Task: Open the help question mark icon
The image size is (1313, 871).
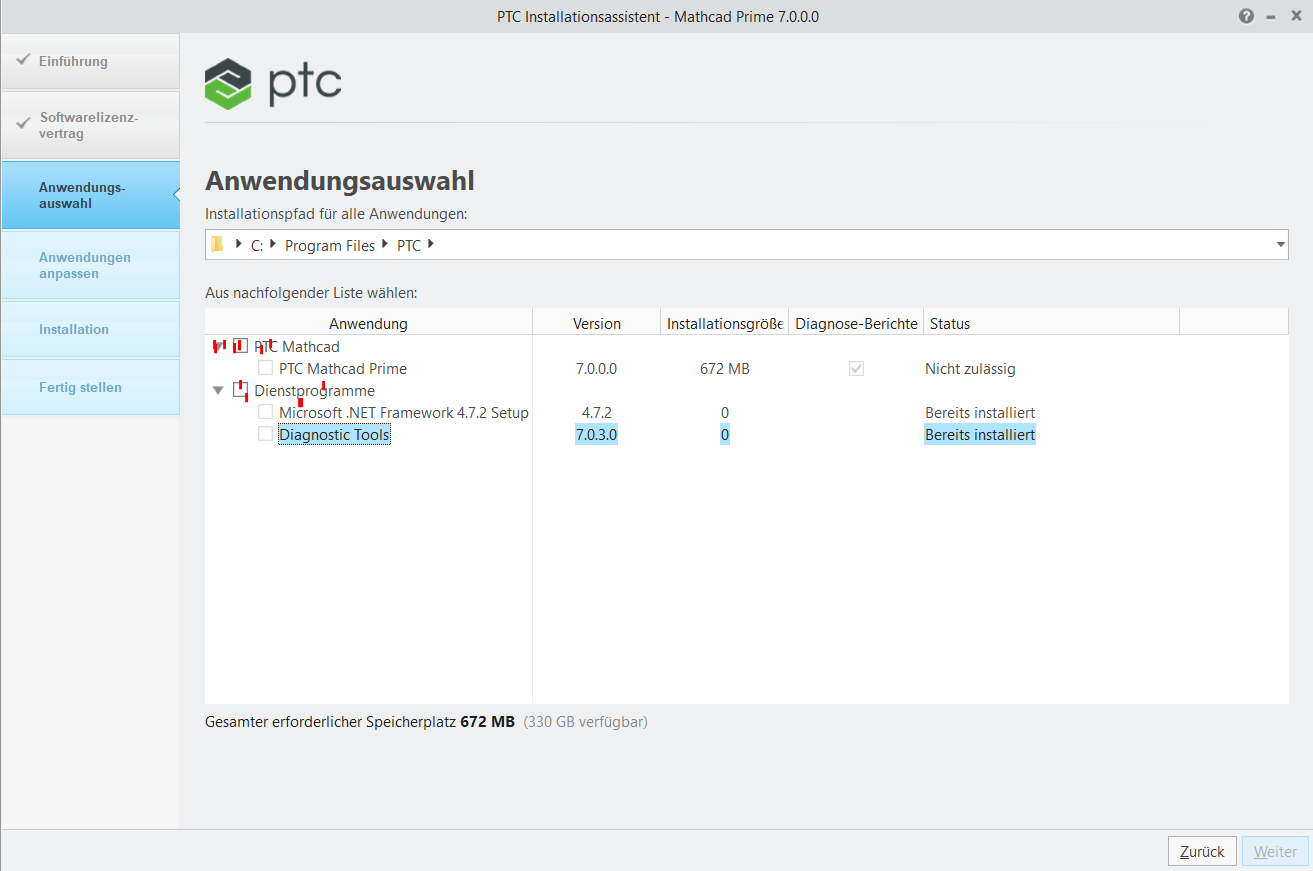Action: click(x=1246, y=17)
